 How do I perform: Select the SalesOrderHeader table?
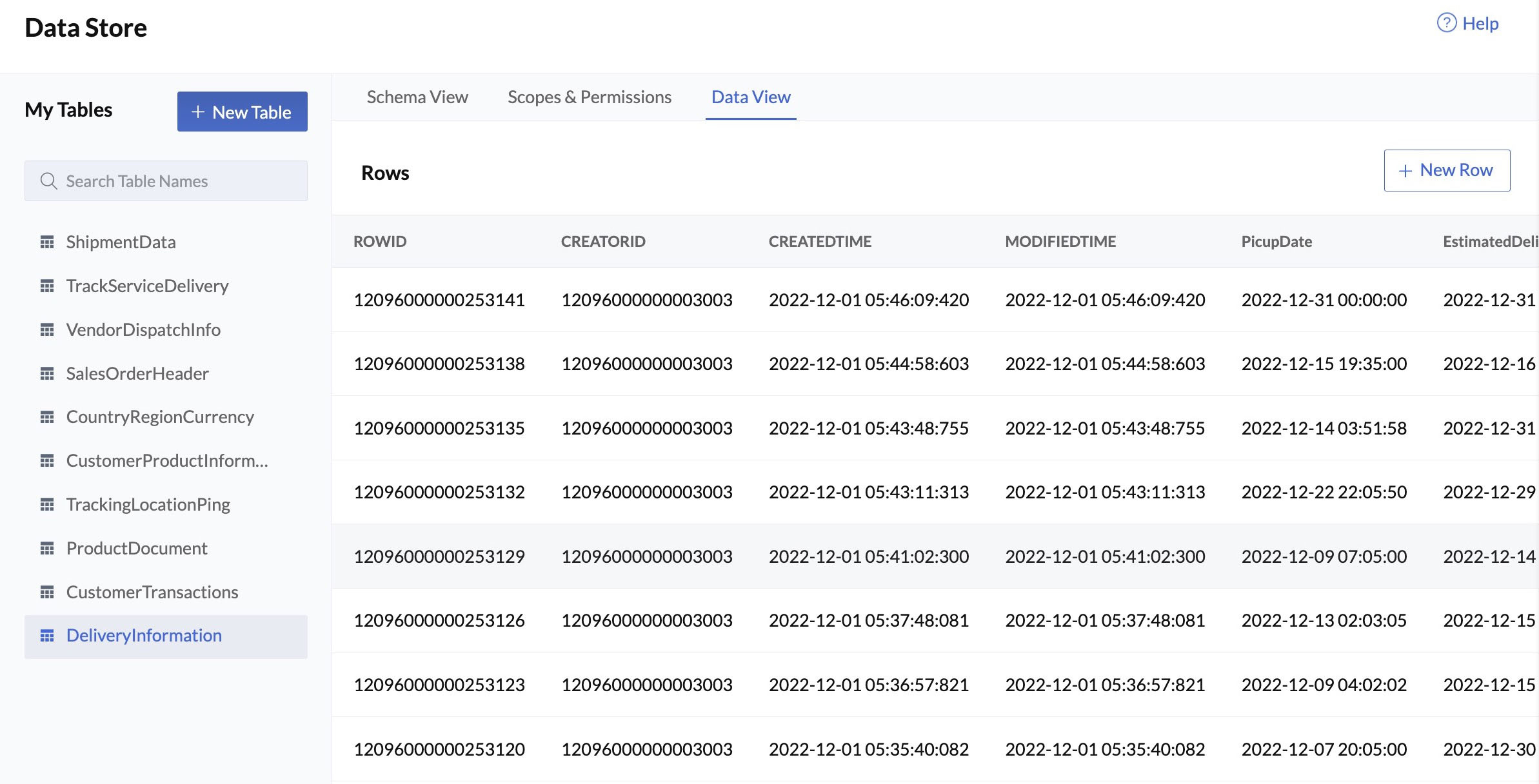click(137, 373)
